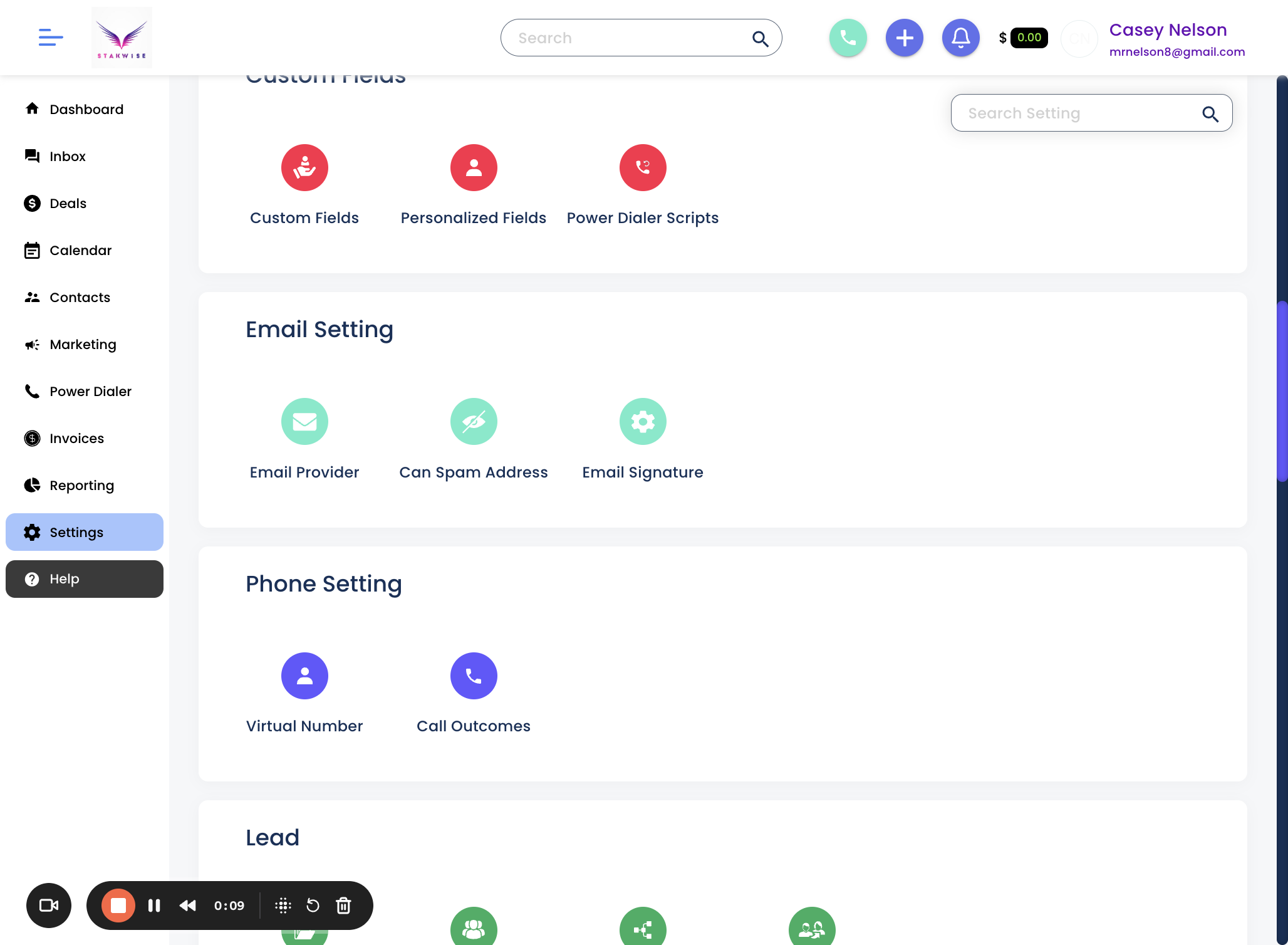The height and width of the screenshot is (945, 1288).
Task: Open Marketing in sidebar
Action: click(85, 344)
